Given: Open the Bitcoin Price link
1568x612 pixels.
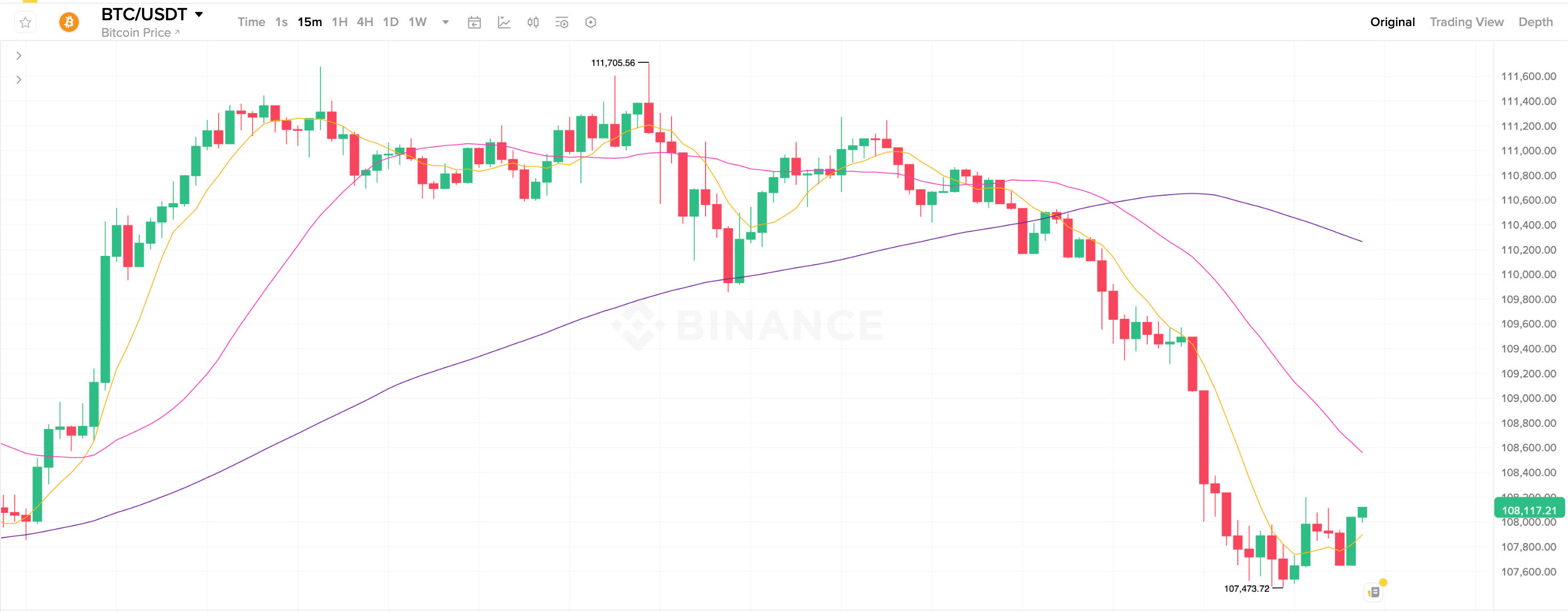Looking at the screenshot, I should point(140,33).
